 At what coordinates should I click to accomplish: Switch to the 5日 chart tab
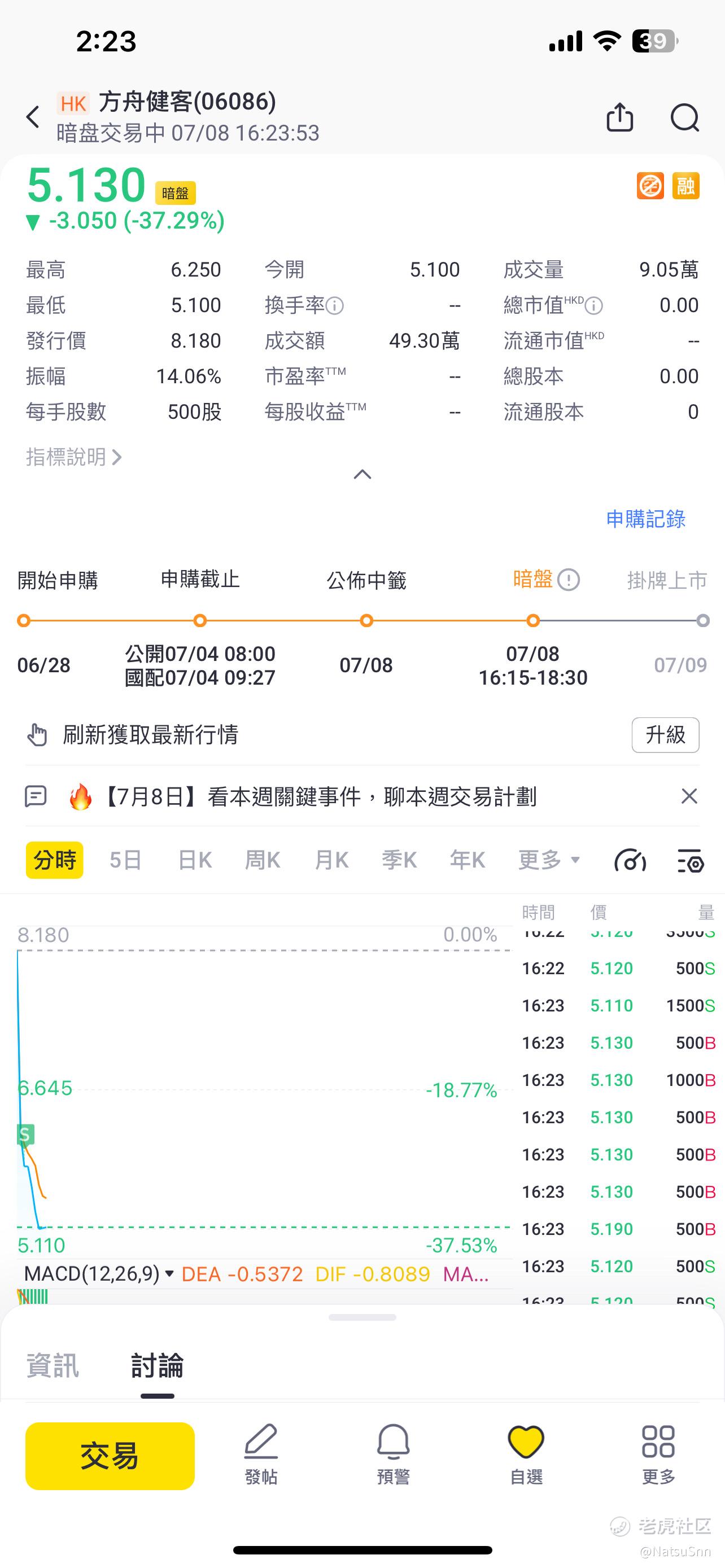tap(125, 860)
